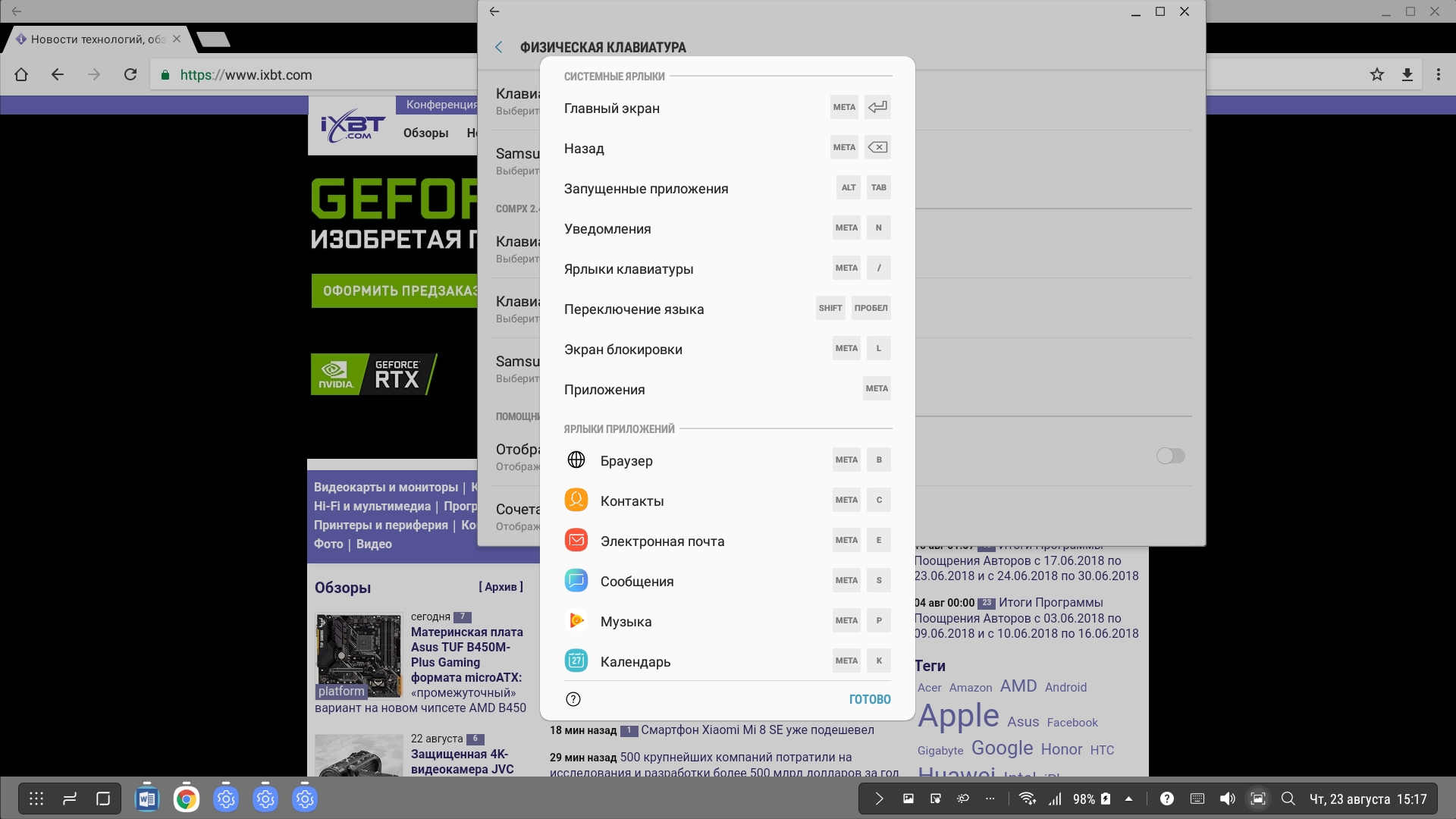Click the Сообщения app icon
This screenshot has width=1456, height=819.
[x=576, y=581]
